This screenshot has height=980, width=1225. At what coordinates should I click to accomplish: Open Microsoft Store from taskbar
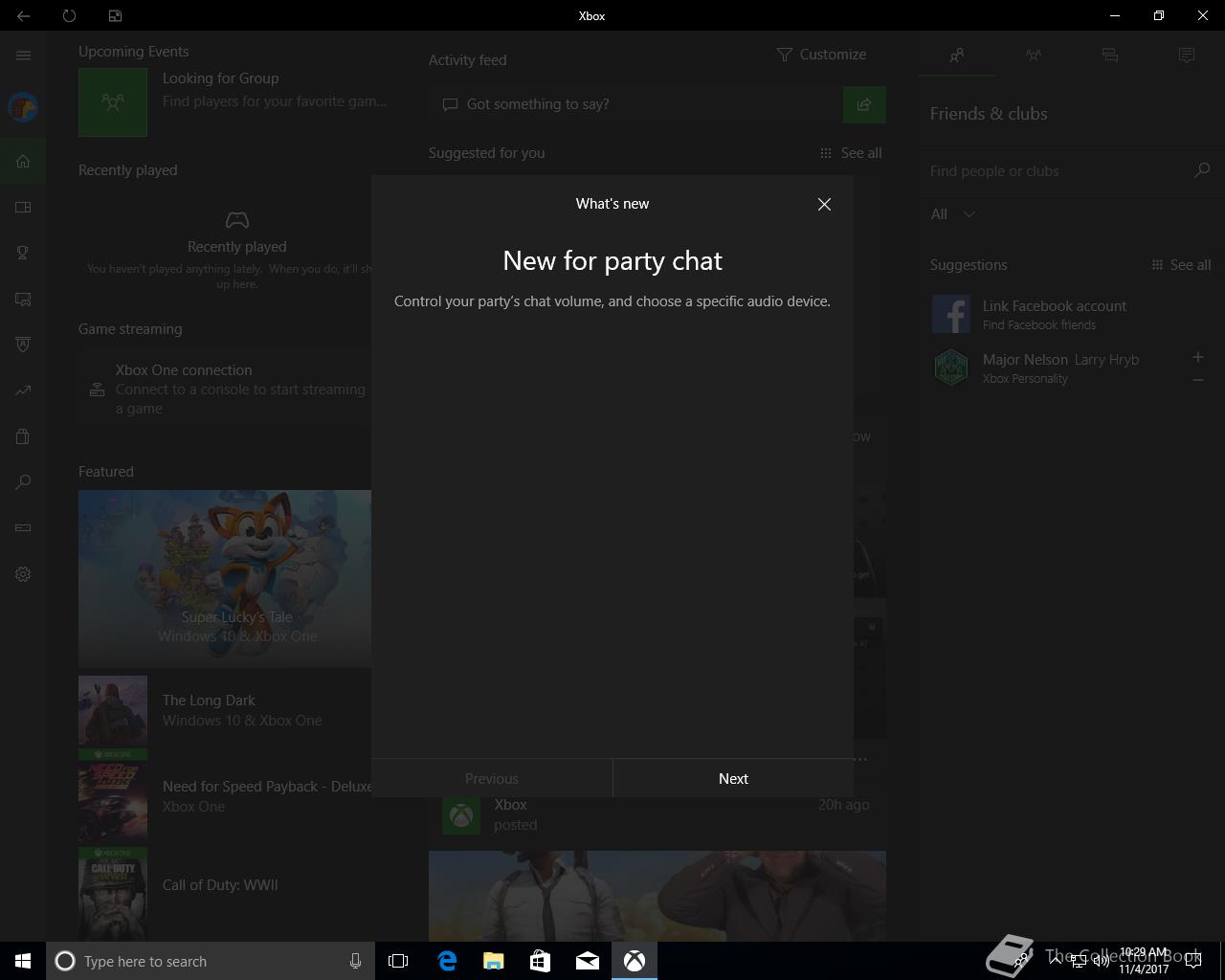coord(540,961)
